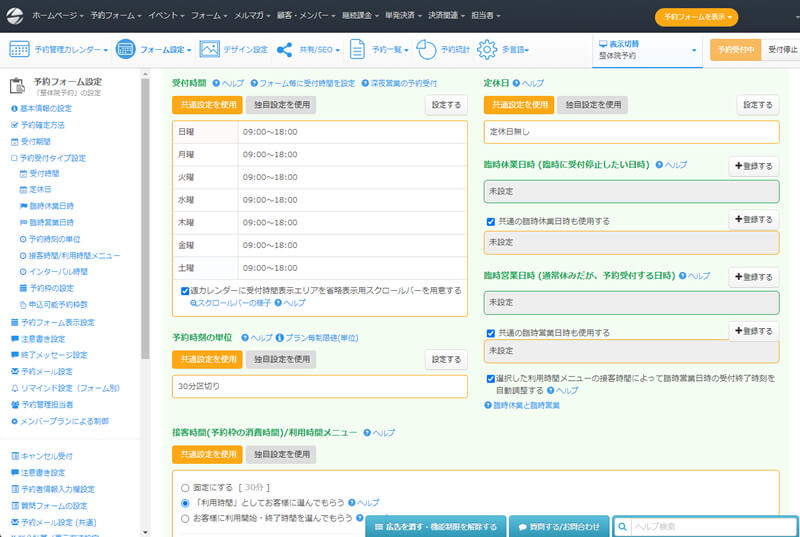This screenshot has height=537, width=800.
Task: Click the デザイン設定 picture icon
Action: click(209, 49)
